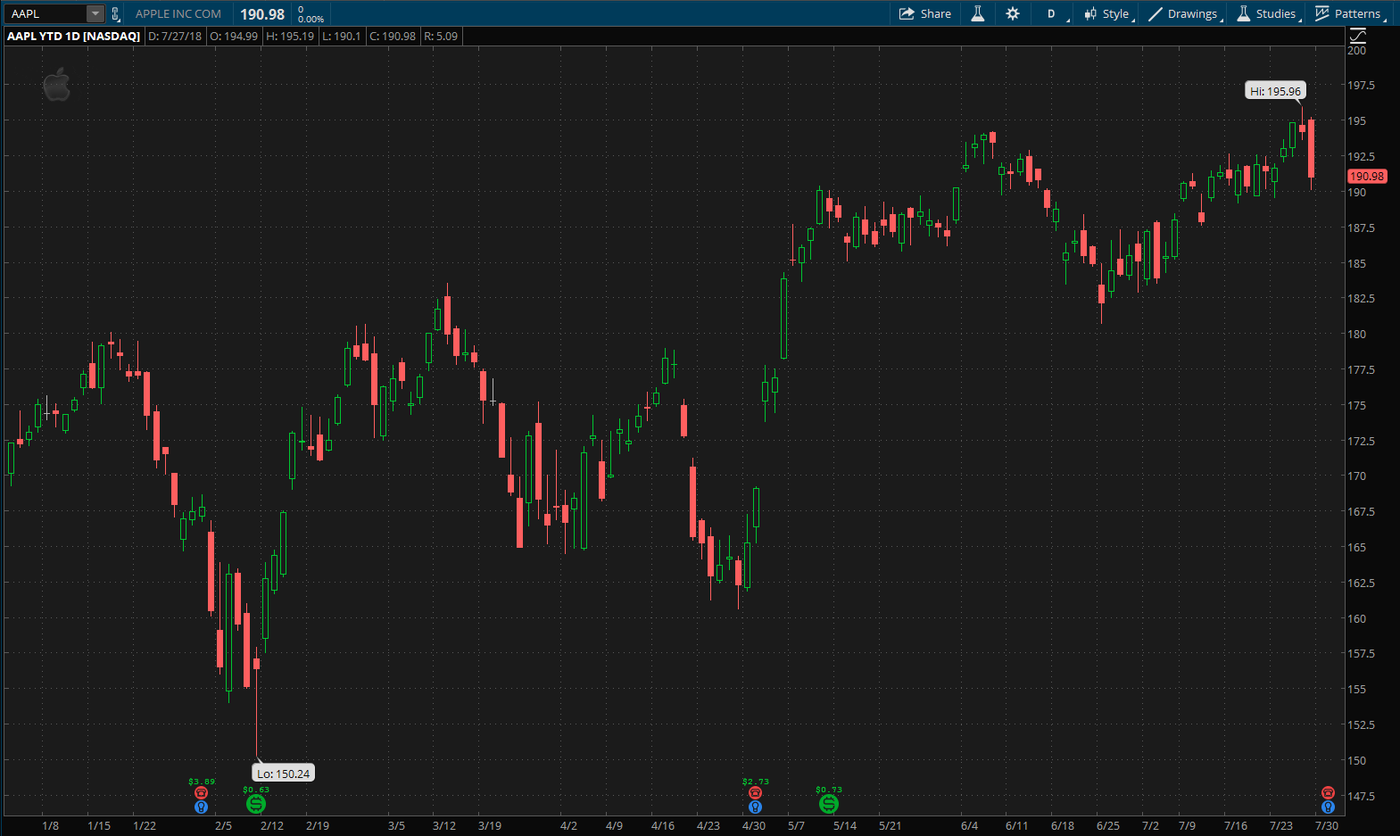The height and width of the screenshot is (836, 1400).
Task: Click the H: 195.19 high value
Action: (x=290, y=36)
